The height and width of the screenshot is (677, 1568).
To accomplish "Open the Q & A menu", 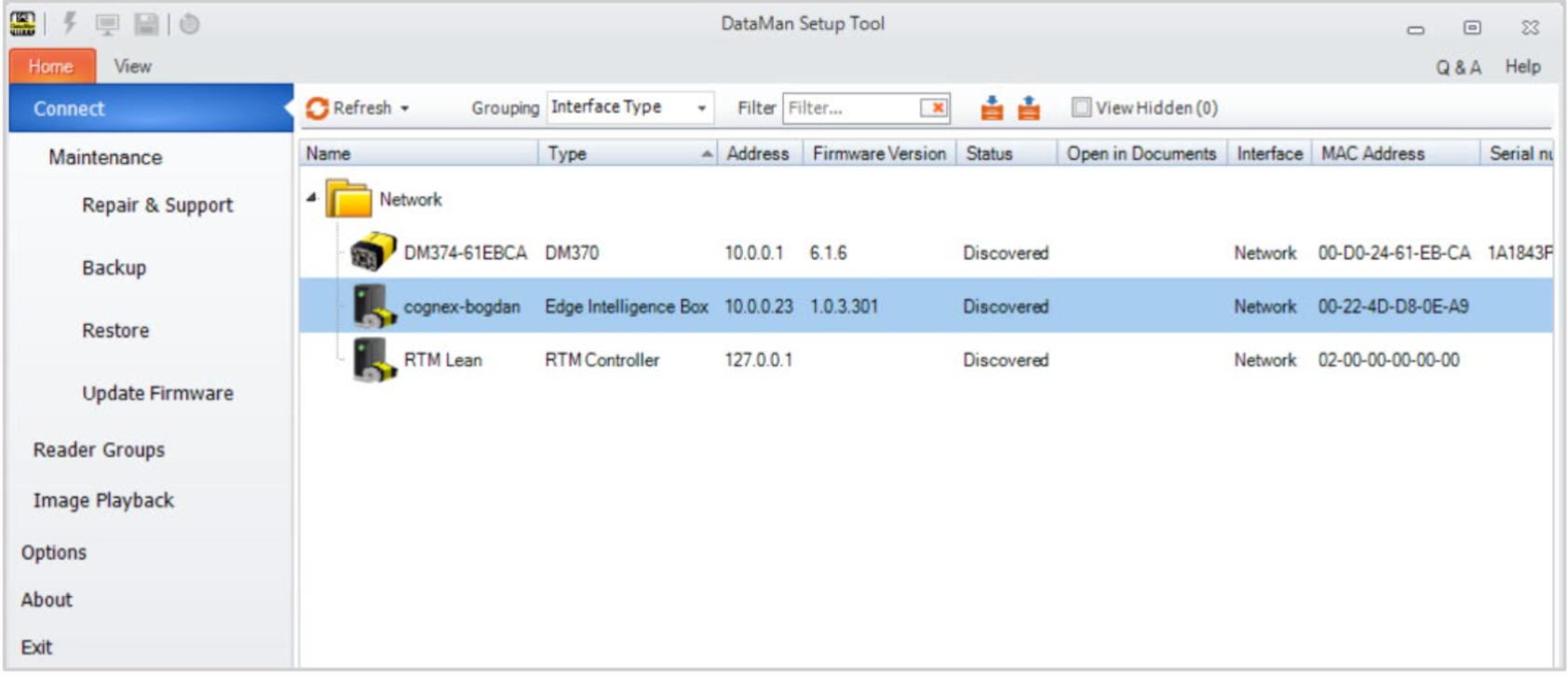I will pyautogui.click(x=1458, y=67).
